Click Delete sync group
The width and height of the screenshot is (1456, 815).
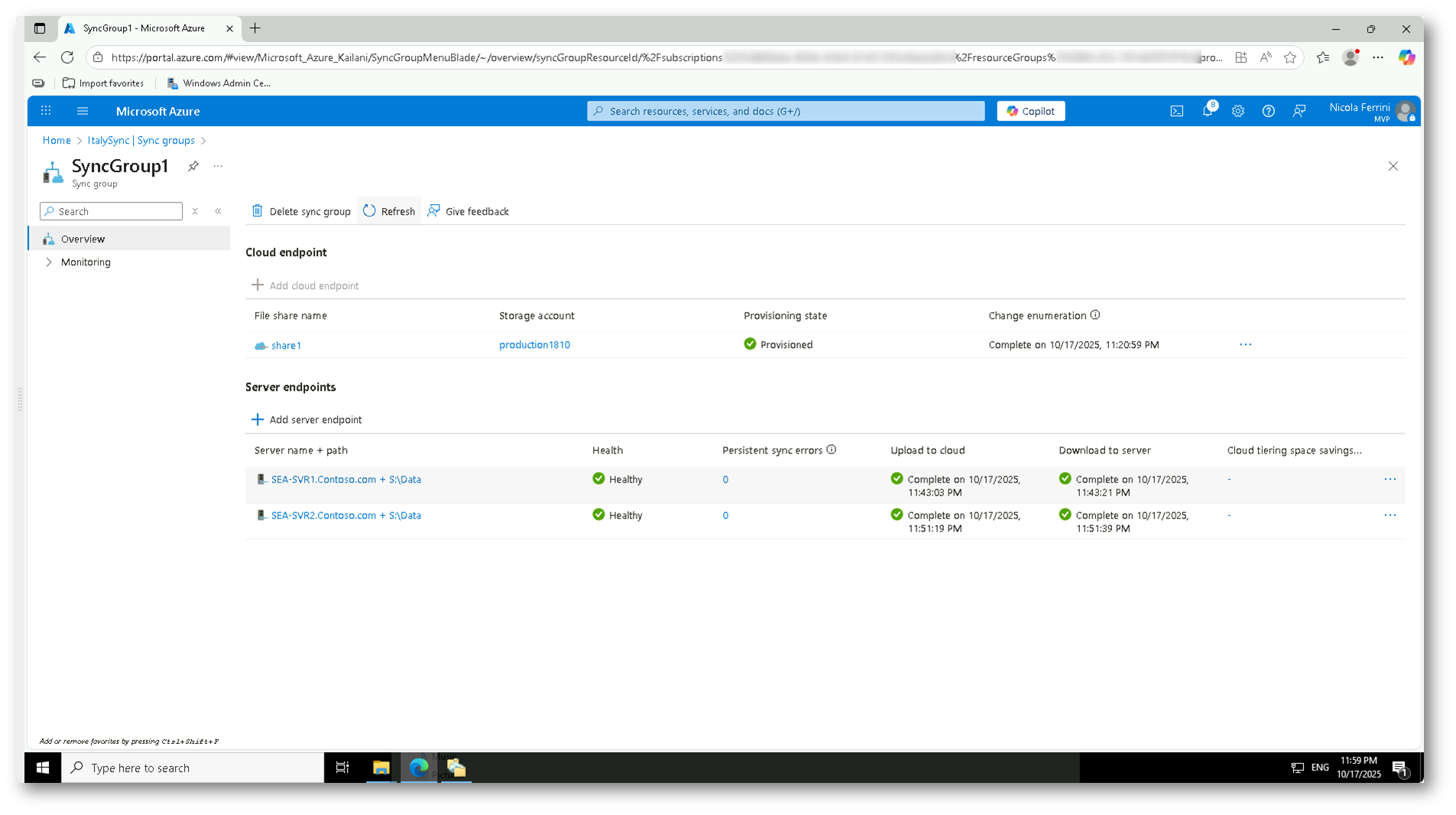(301, 211)
